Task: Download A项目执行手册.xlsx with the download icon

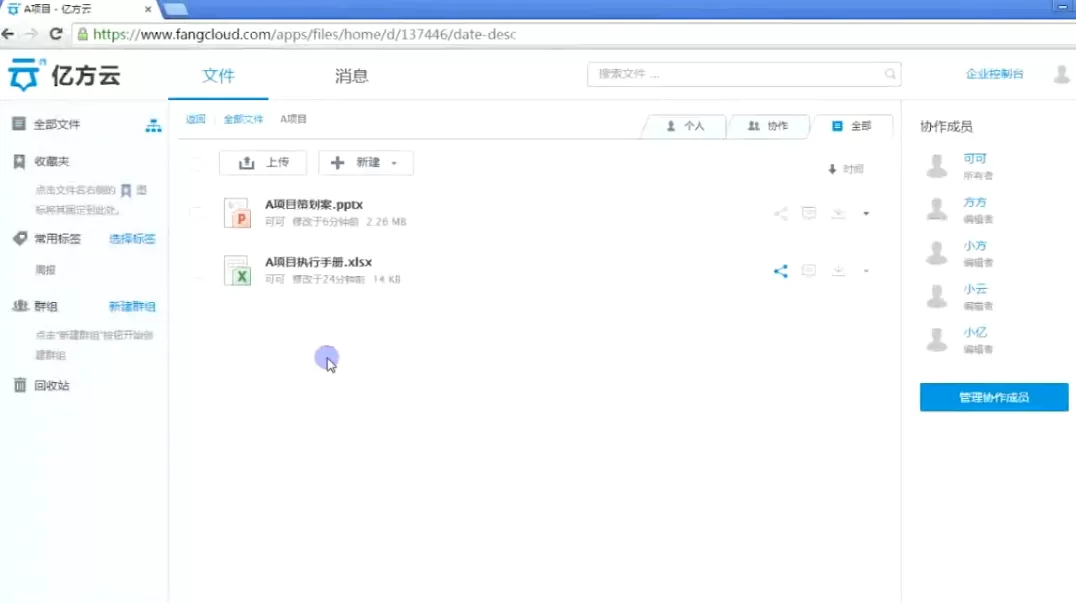Action: pos(838,270)
